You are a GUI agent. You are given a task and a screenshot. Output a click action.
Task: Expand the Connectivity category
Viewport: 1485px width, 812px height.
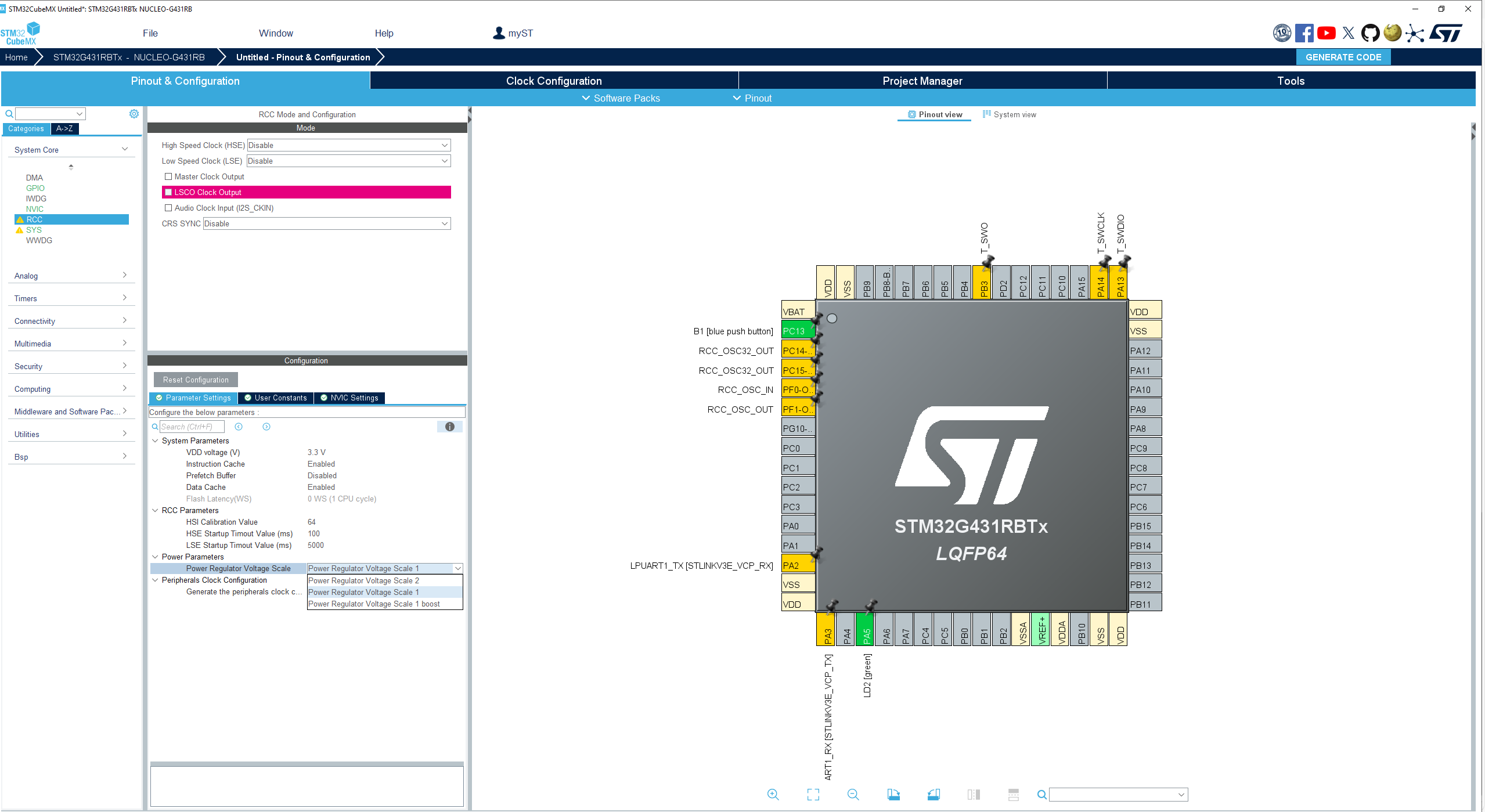point(70,320)
